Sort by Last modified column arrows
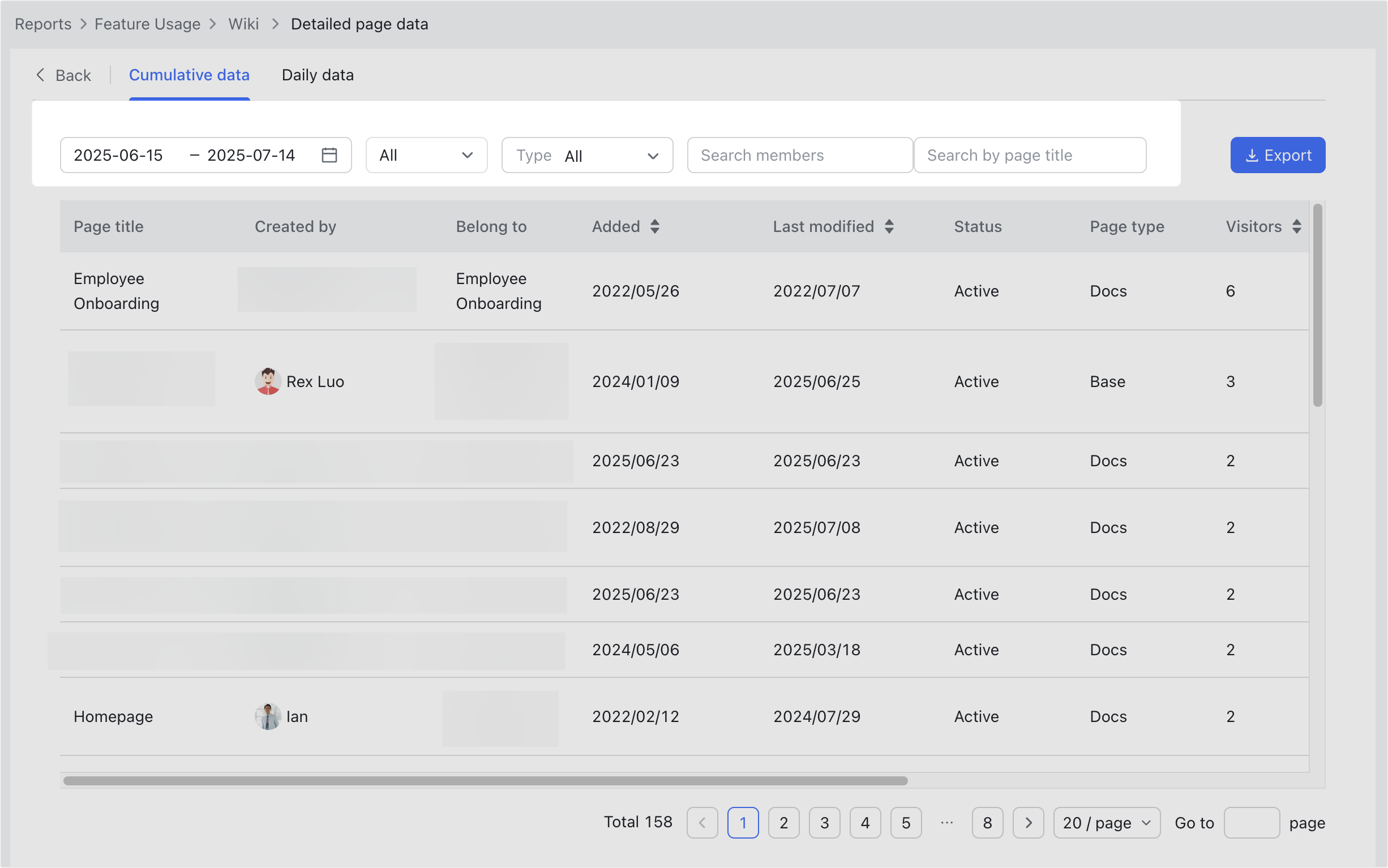The height and width of the screenshot is (868, 1388). pyautogui.click(x=889, y=226)
